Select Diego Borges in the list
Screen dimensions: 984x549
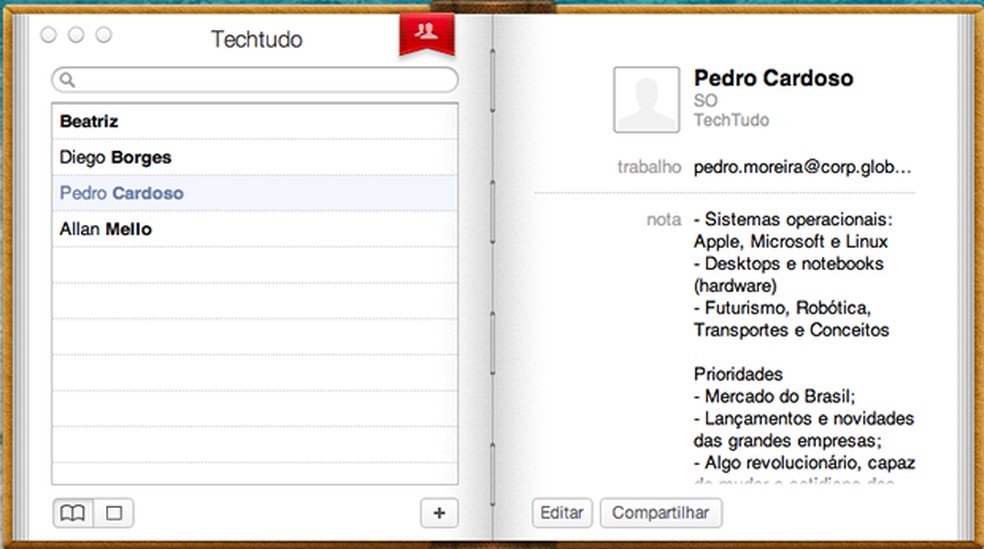click(115, 157)
